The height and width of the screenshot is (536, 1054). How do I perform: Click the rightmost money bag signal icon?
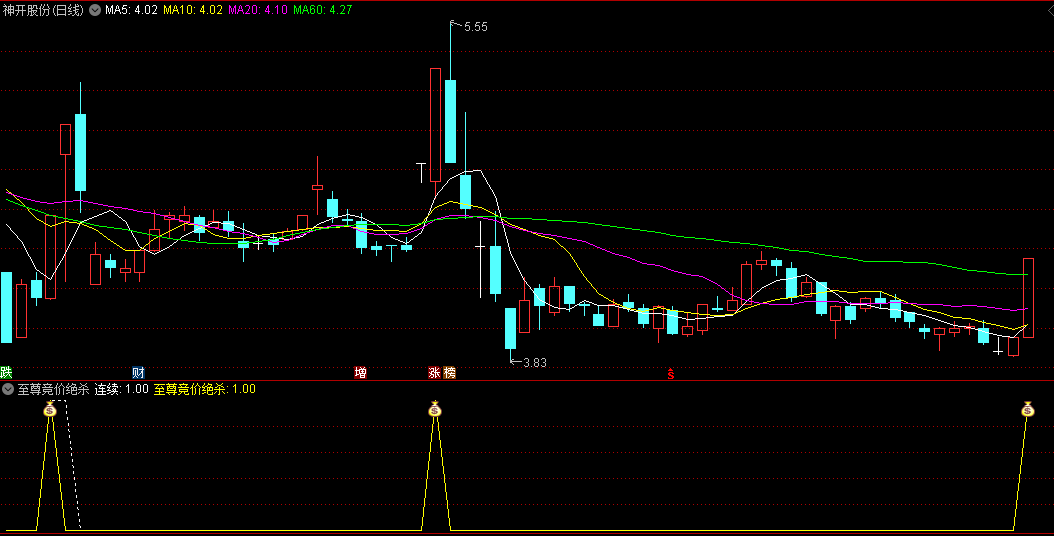(1028, 409)
